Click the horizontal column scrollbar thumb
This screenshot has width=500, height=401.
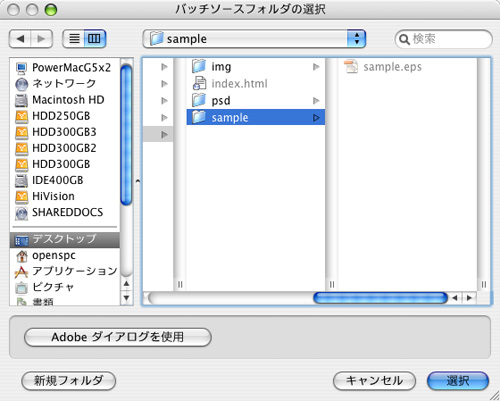tap(380, 298)
